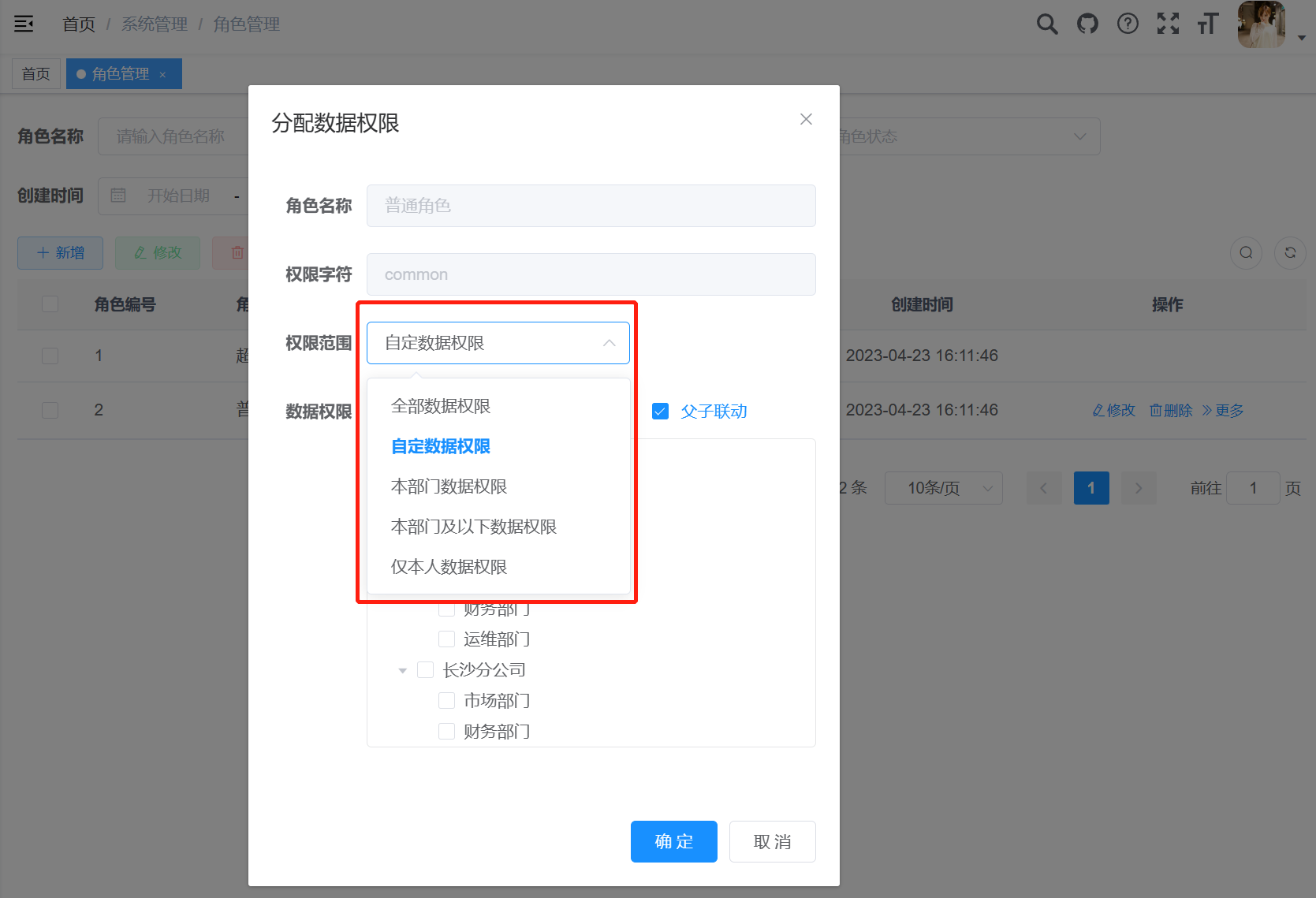Viewport: 1316px width, 898px height.
Task: Toggle fullscreen mode icon
Action: (1168, 24)
